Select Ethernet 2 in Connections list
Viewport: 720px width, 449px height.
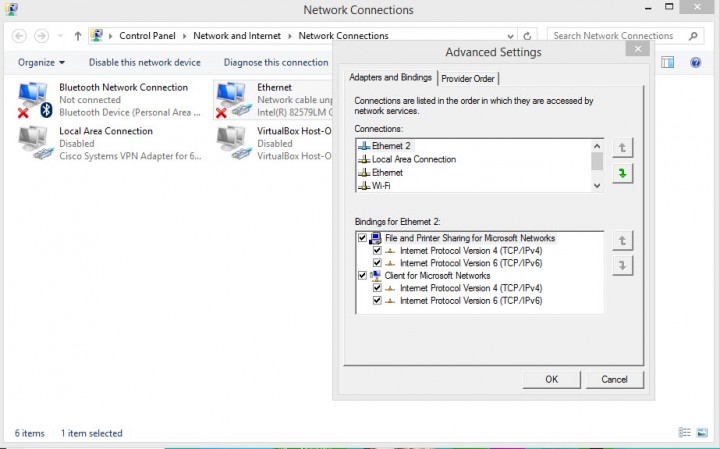click(x=391, y=146)
